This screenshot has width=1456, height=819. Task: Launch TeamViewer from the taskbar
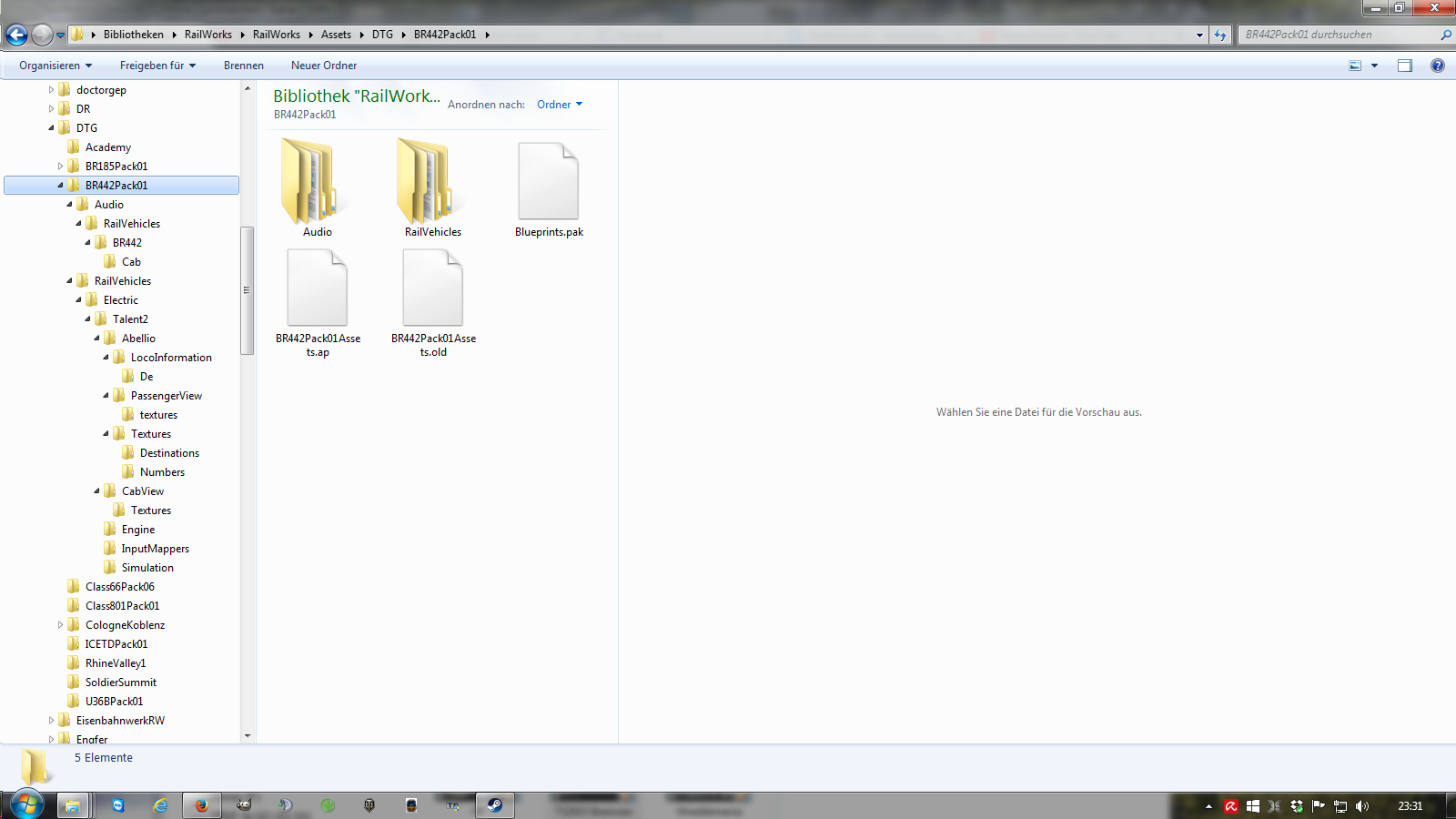click(117, 805)
